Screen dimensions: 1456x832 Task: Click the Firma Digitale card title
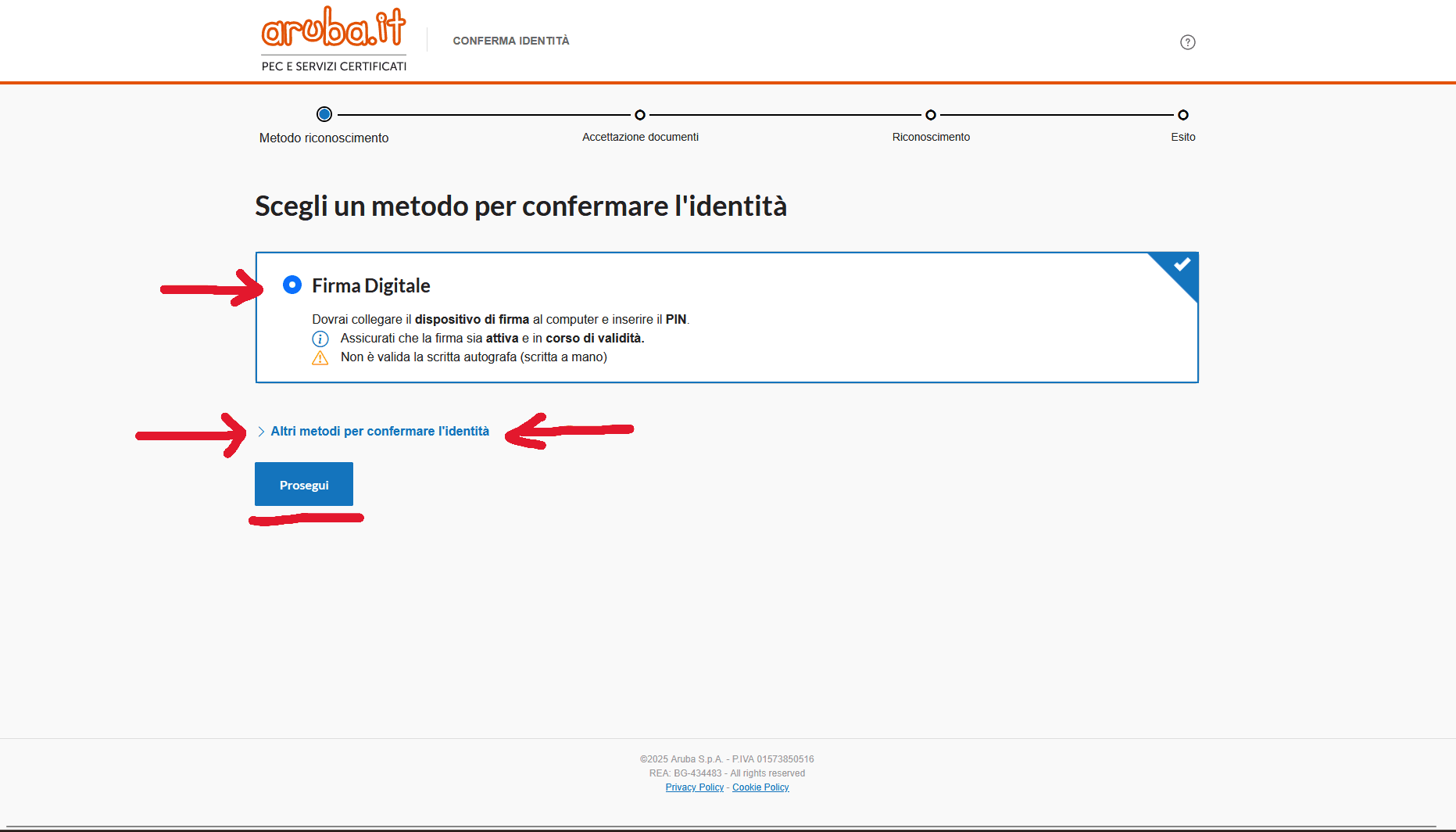point(371,286)
